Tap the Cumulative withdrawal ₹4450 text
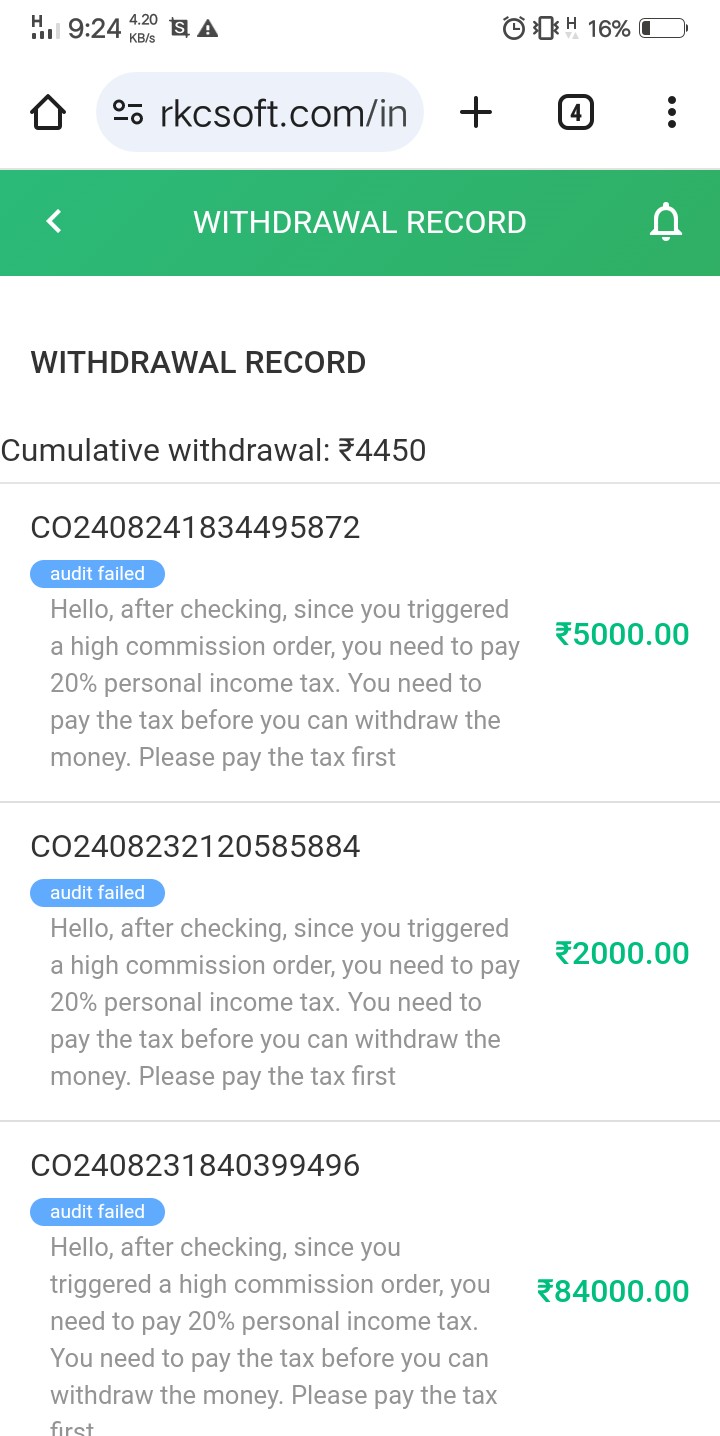Image resolution: width=720 pixels, height=1436 pixels. click(214, 450)
